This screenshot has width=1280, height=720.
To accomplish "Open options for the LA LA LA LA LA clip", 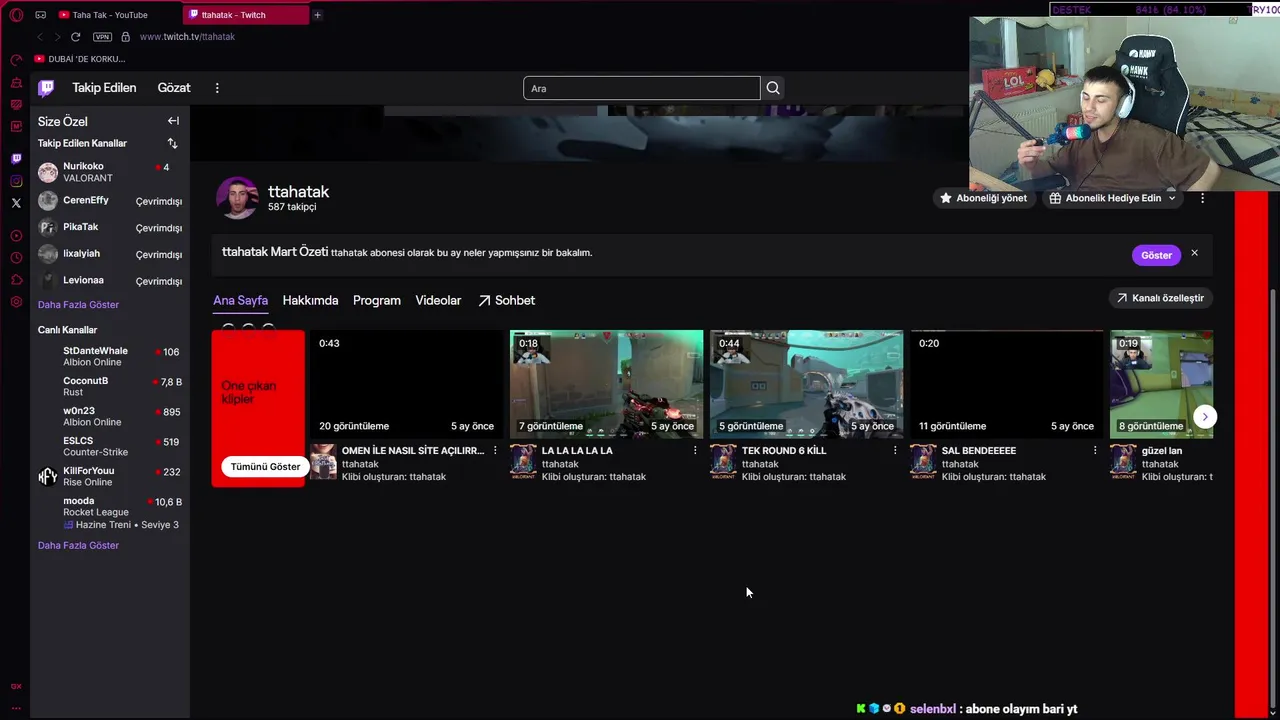I will point(695,451).
